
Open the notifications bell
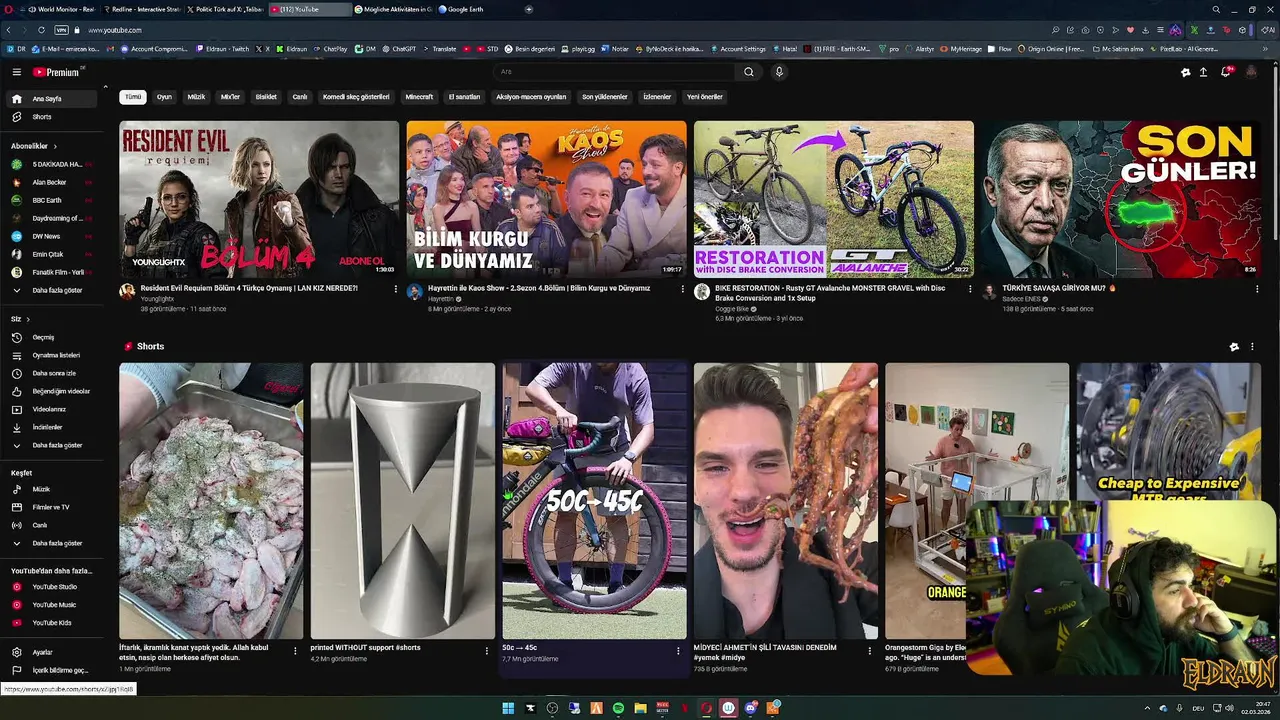click(x=1226, y=72)
